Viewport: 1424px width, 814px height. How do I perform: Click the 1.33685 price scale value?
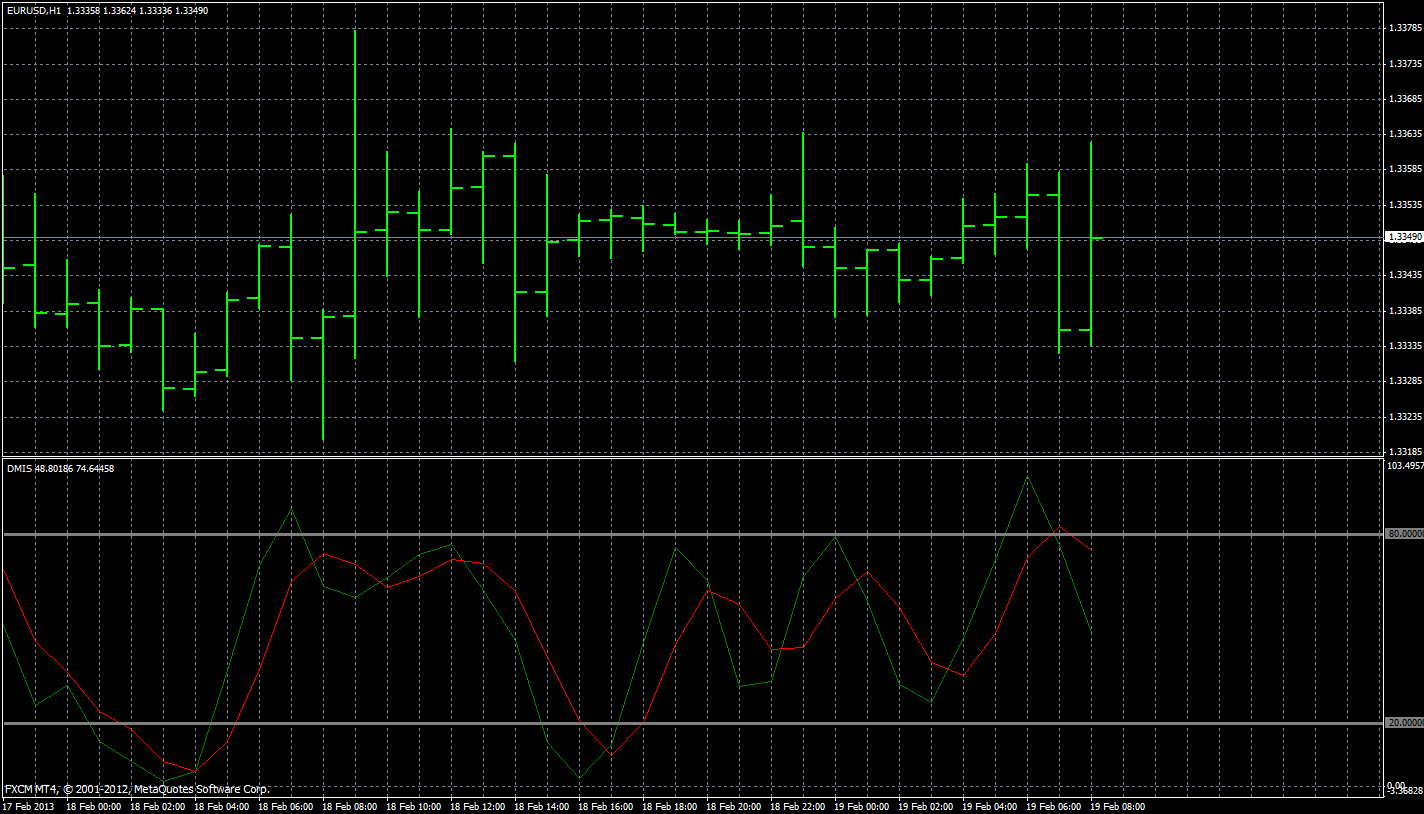pyautogui.click(x=1406, y=98)
